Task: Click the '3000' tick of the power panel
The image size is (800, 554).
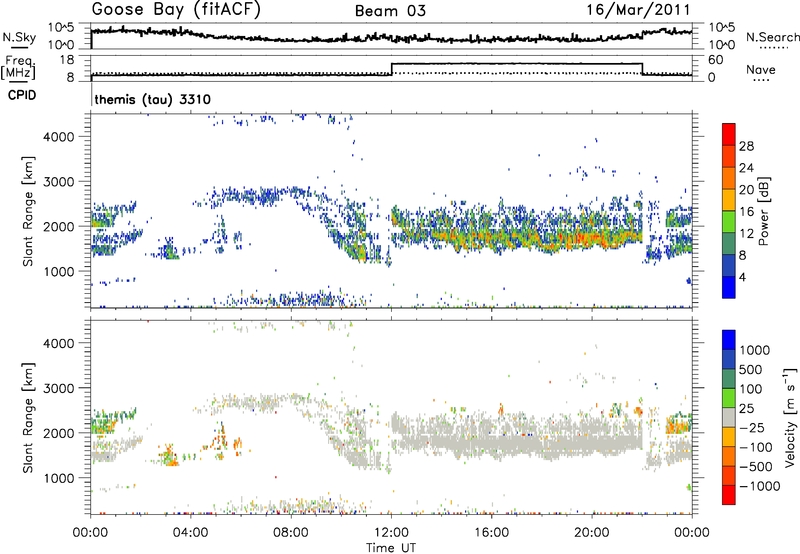Action: pyautogui.click(x=59, y=182)
